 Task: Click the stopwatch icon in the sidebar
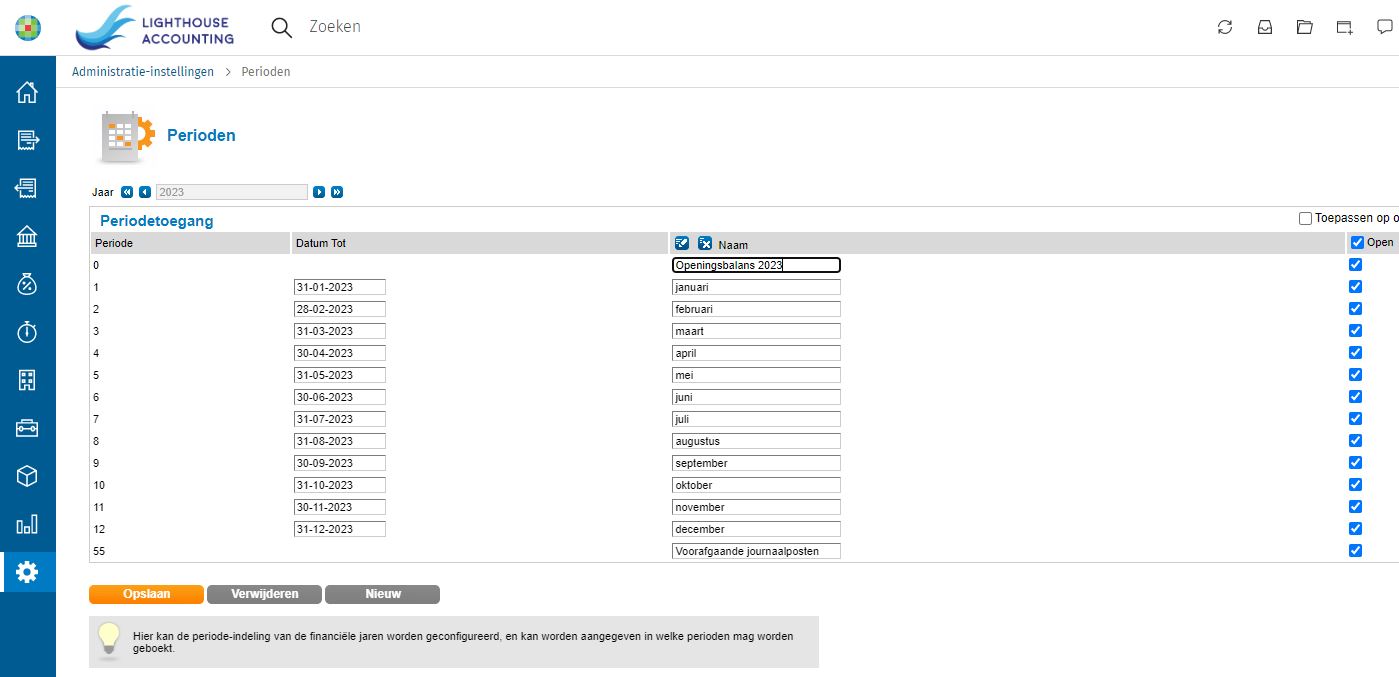[27, 332]
